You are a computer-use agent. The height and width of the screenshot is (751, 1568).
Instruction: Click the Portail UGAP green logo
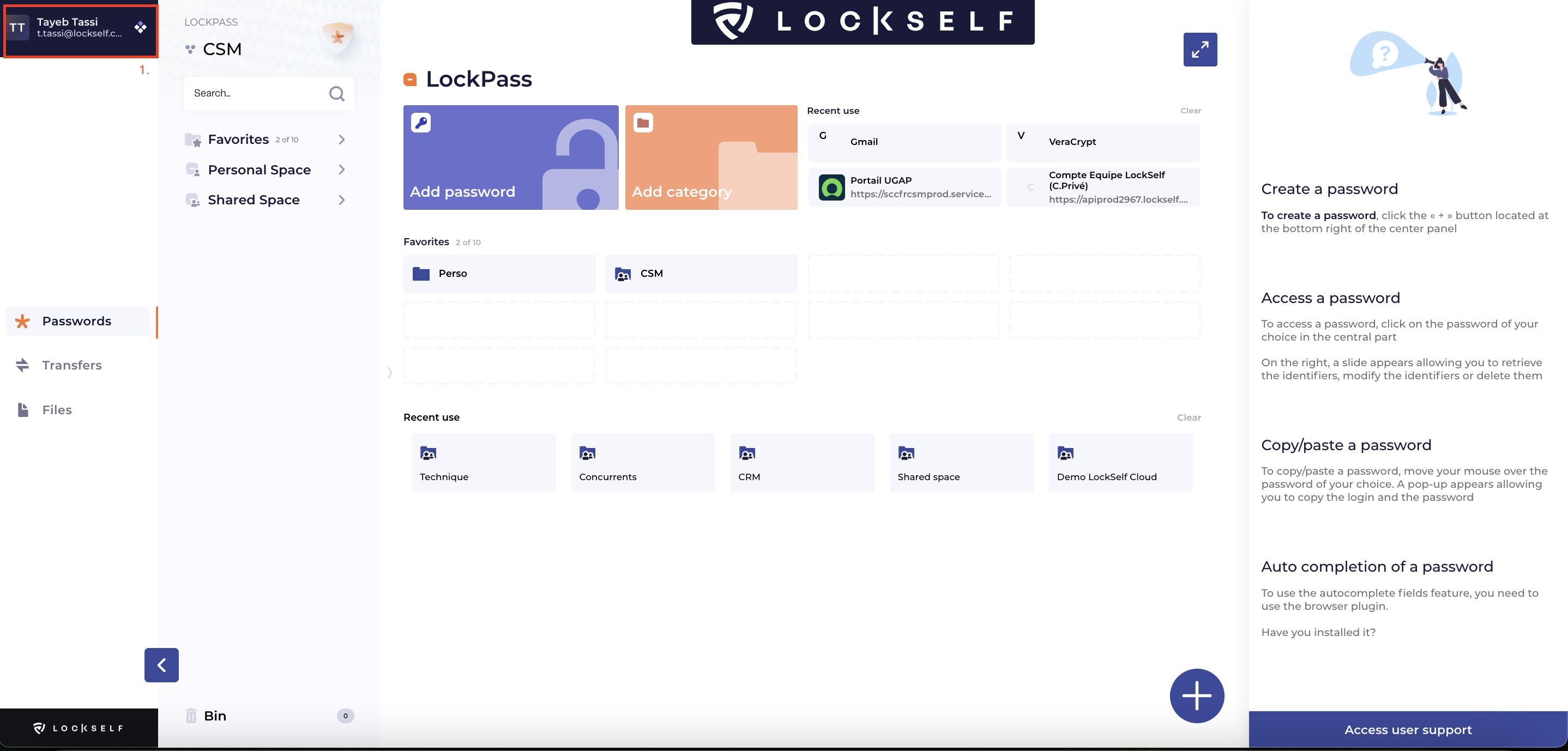tap(831, 187)
